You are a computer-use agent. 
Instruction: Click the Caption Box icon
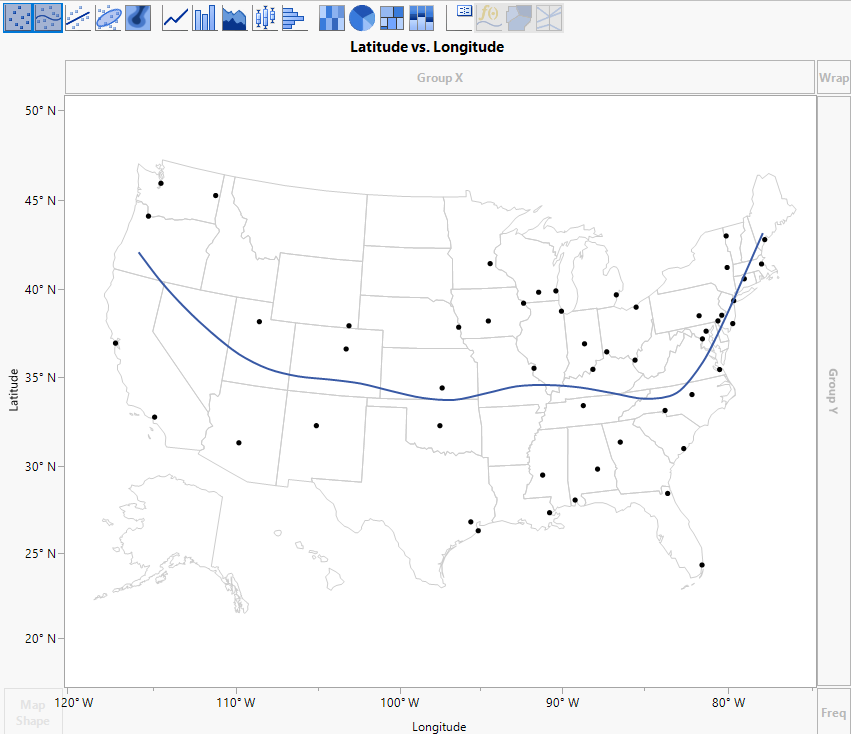pos(460,17)
